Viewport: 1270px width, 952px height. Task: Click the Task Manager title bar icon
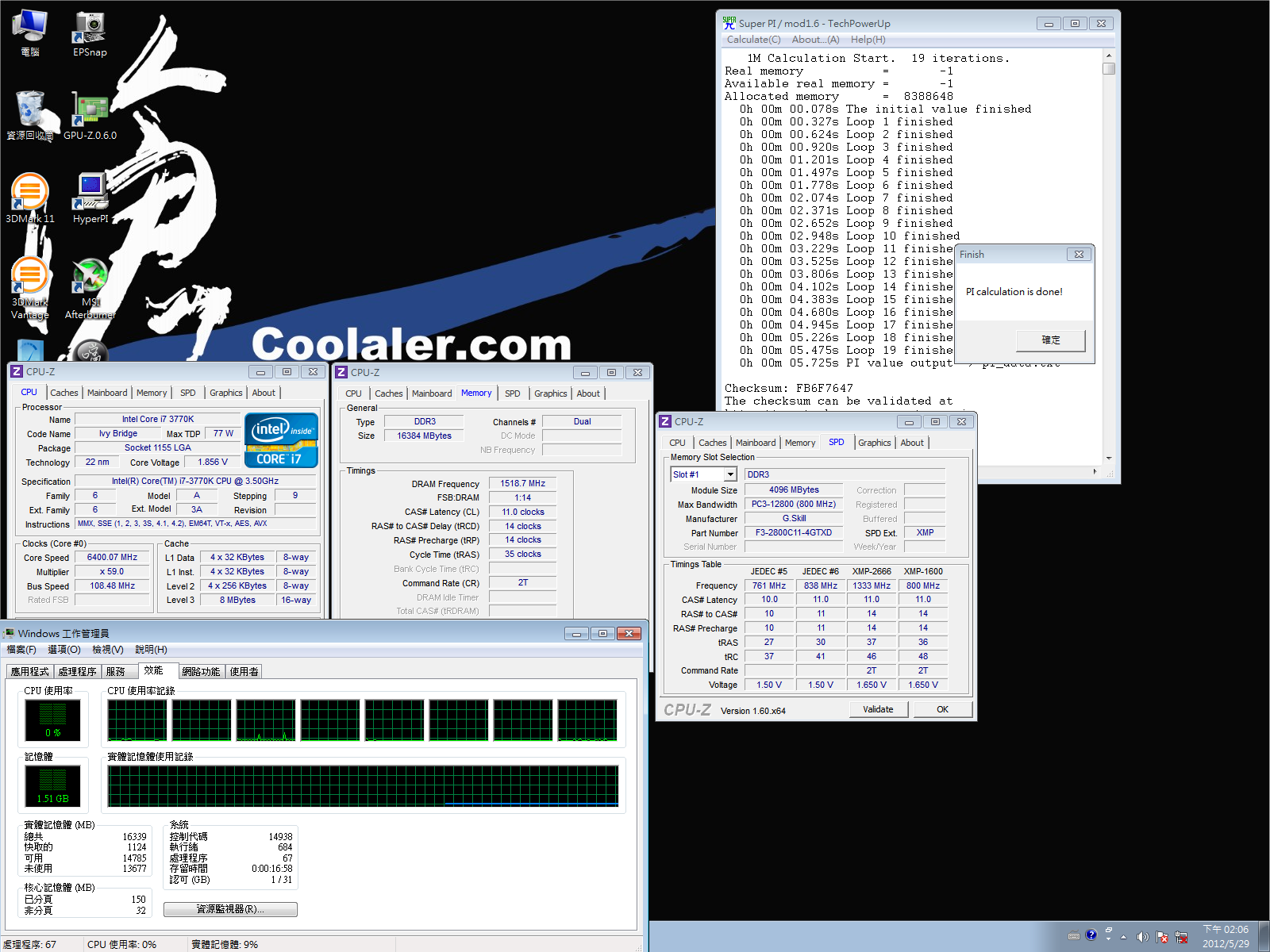click(9, 633)
